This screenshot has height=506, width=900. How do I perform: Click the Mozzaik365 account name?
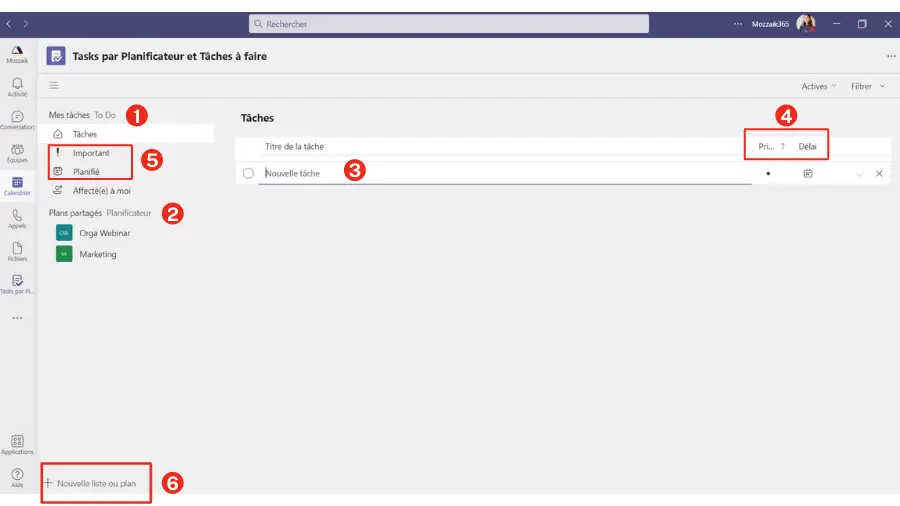click(770, 24)
